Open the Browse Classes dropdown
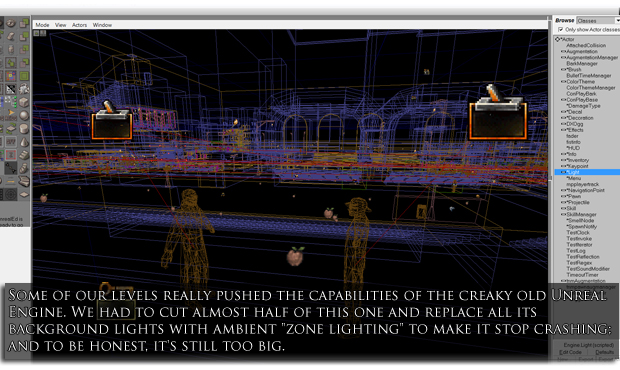The width and height of the screenshot is (620, 370). (598, 21)
